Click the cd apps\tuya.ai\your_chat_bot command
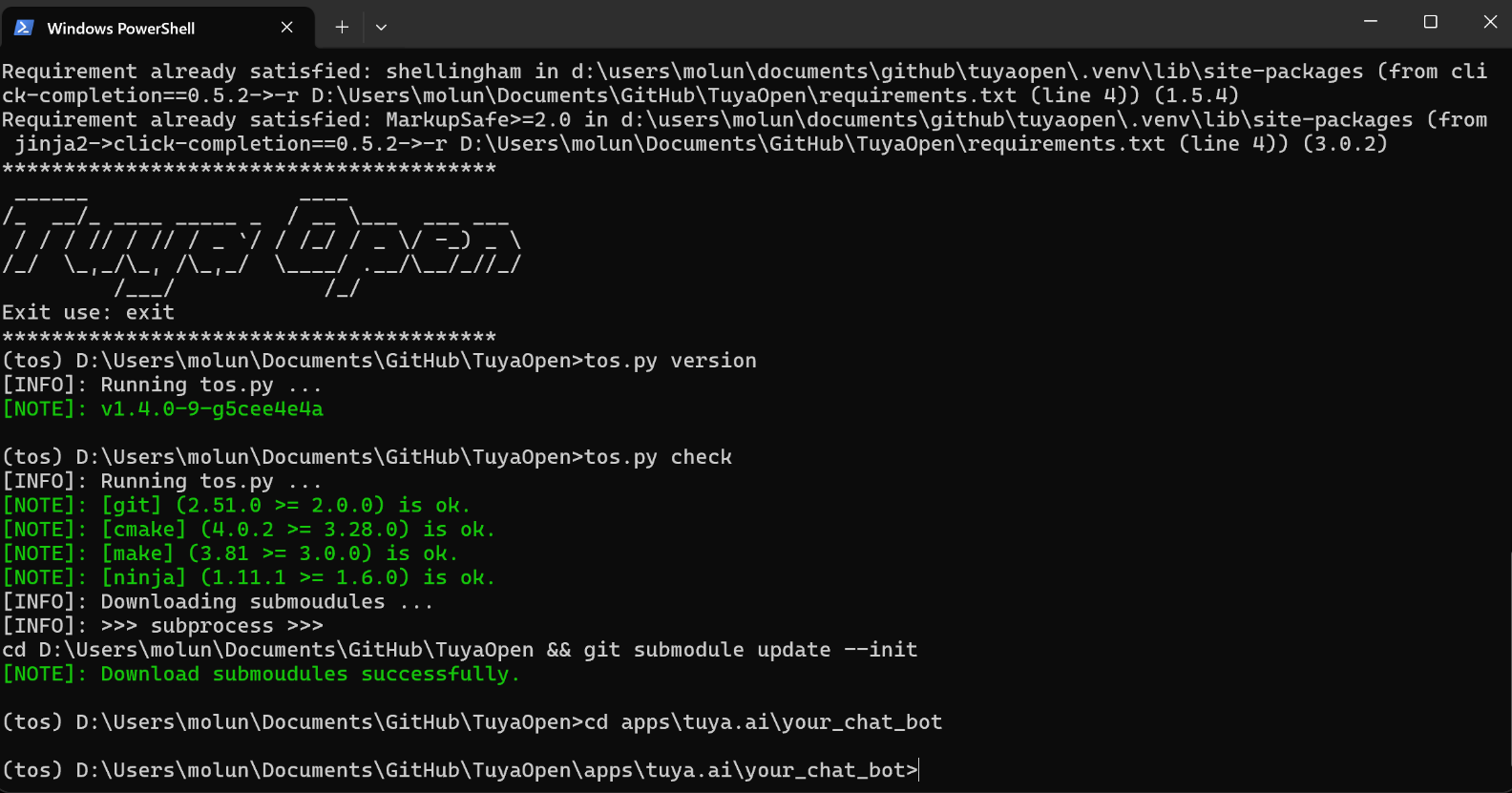1512x793 pixels. [x=764, y=721]
